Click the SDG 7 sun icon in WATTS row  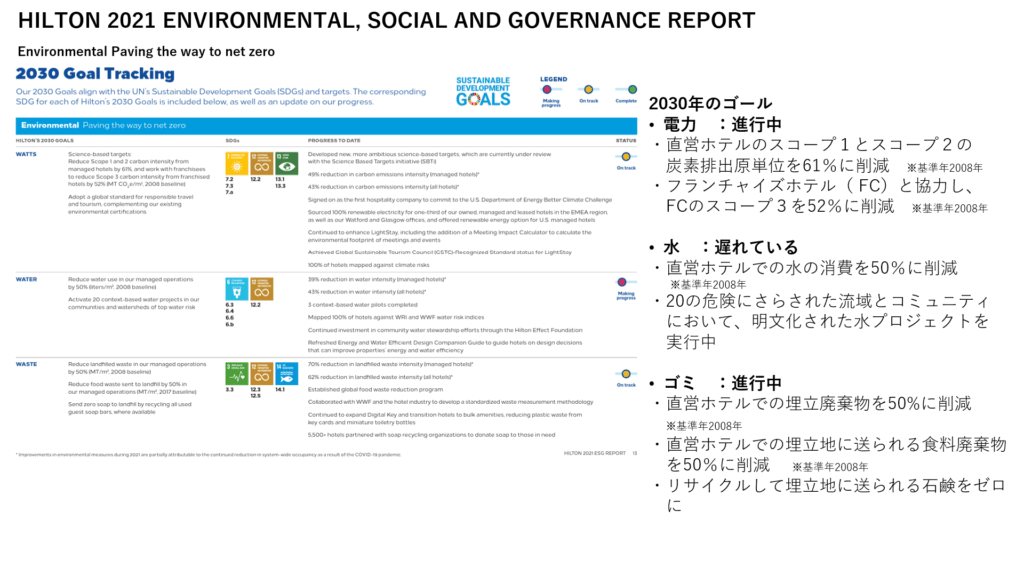tap(236, 163)
